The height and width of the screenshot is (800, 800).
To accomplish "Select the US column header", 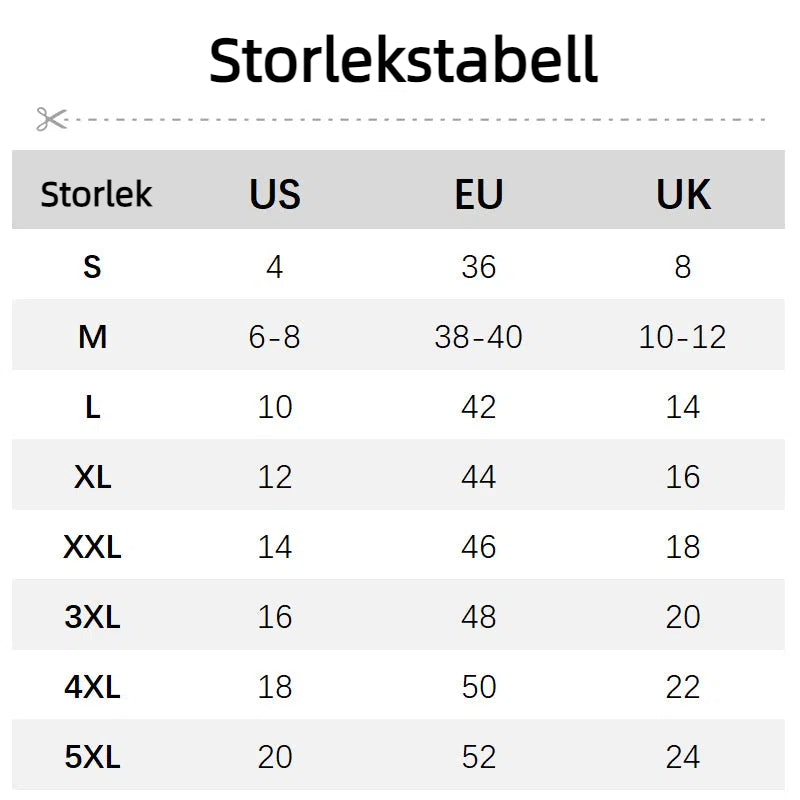I will (x=275, y=194).
